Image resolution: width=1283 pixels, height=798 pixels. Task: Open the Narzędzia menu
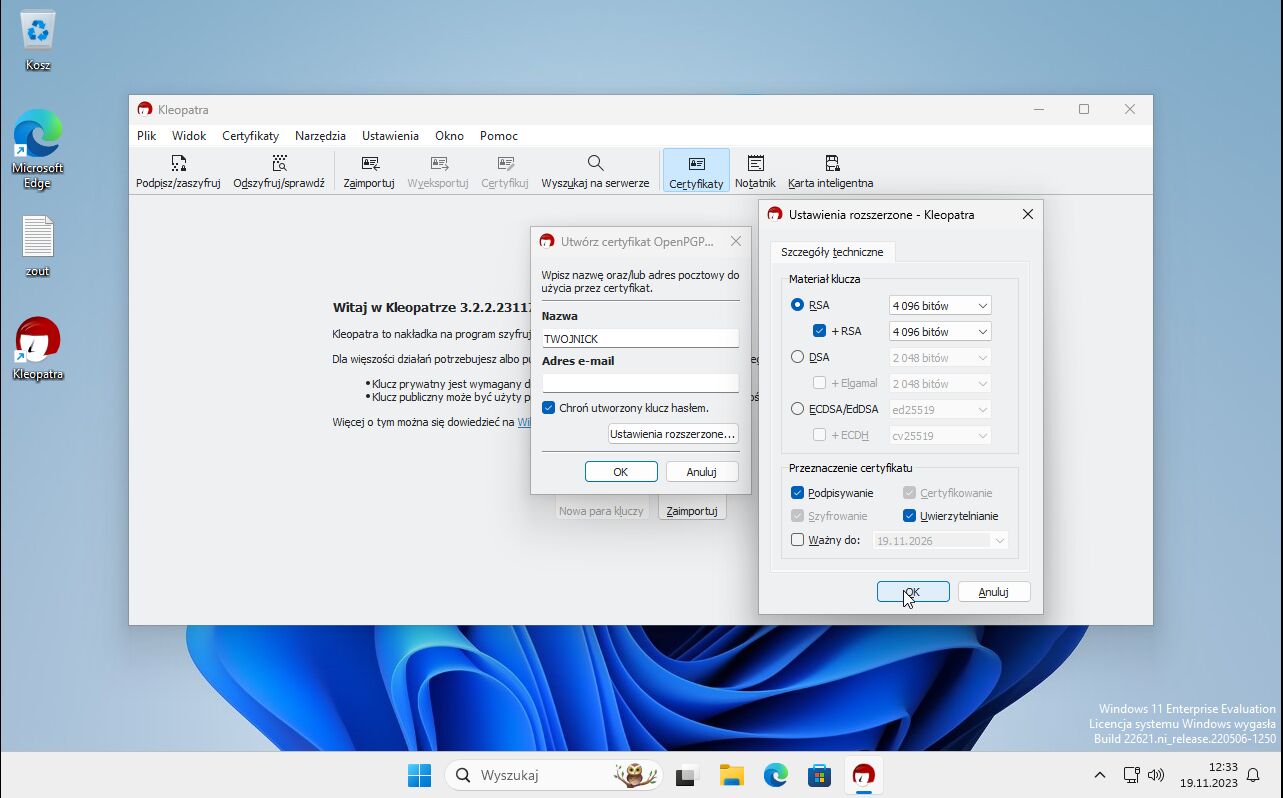[x=320, y=136]
